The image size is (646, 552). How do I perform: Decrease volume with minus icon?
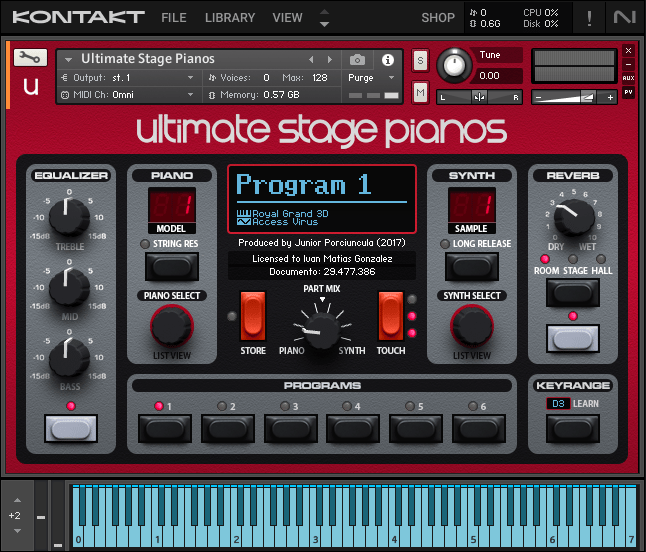pos(538,98)
